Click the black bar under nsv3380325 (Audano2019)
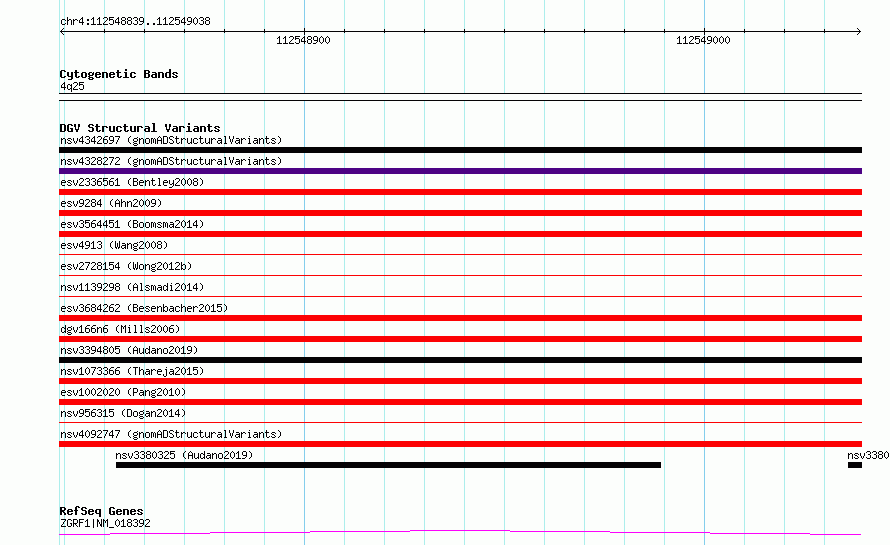The image size is (890, 545). pyautogui.click(x=388, y=465)
